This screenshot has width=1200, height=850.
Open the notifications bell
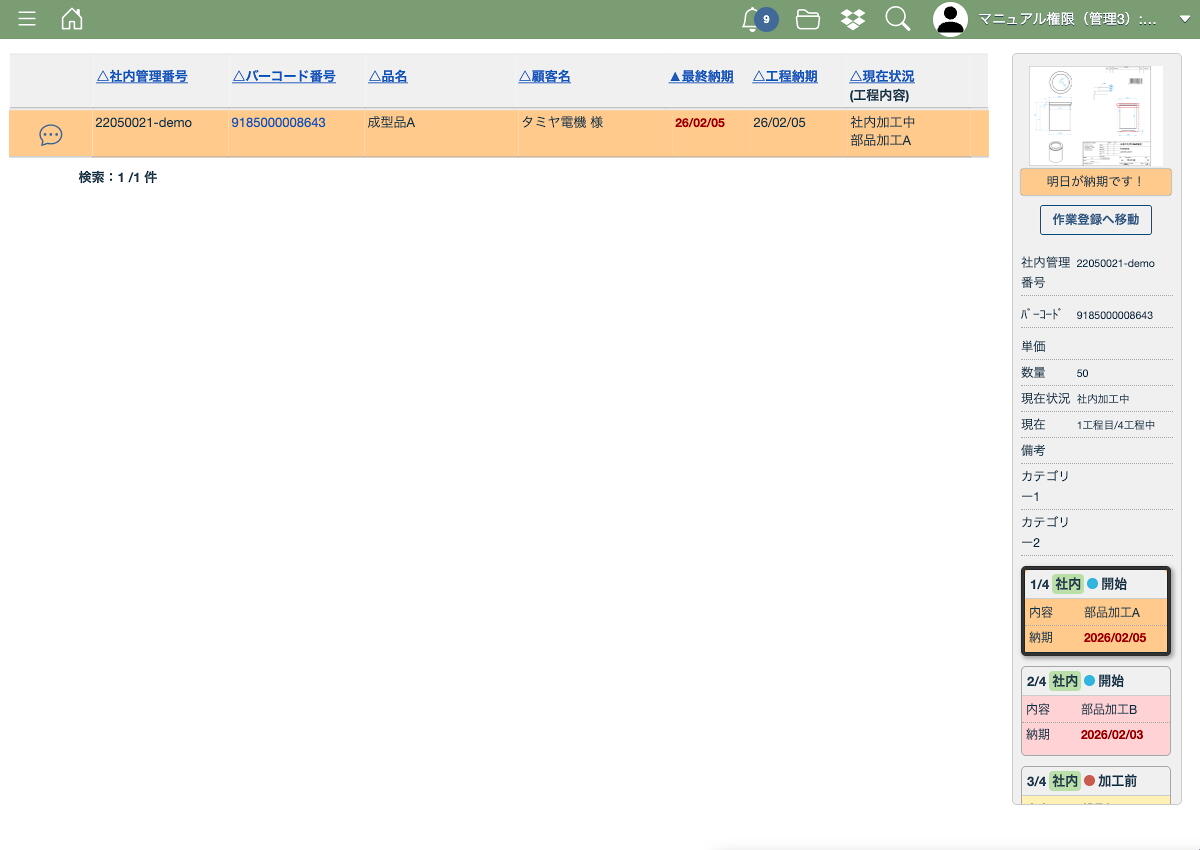(752, 19)
